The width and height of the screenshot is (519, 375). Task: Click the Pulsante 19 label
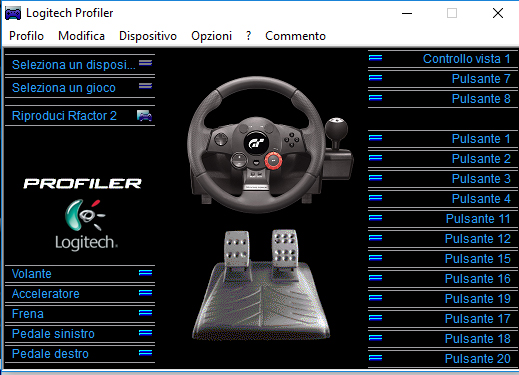point(478,299)
